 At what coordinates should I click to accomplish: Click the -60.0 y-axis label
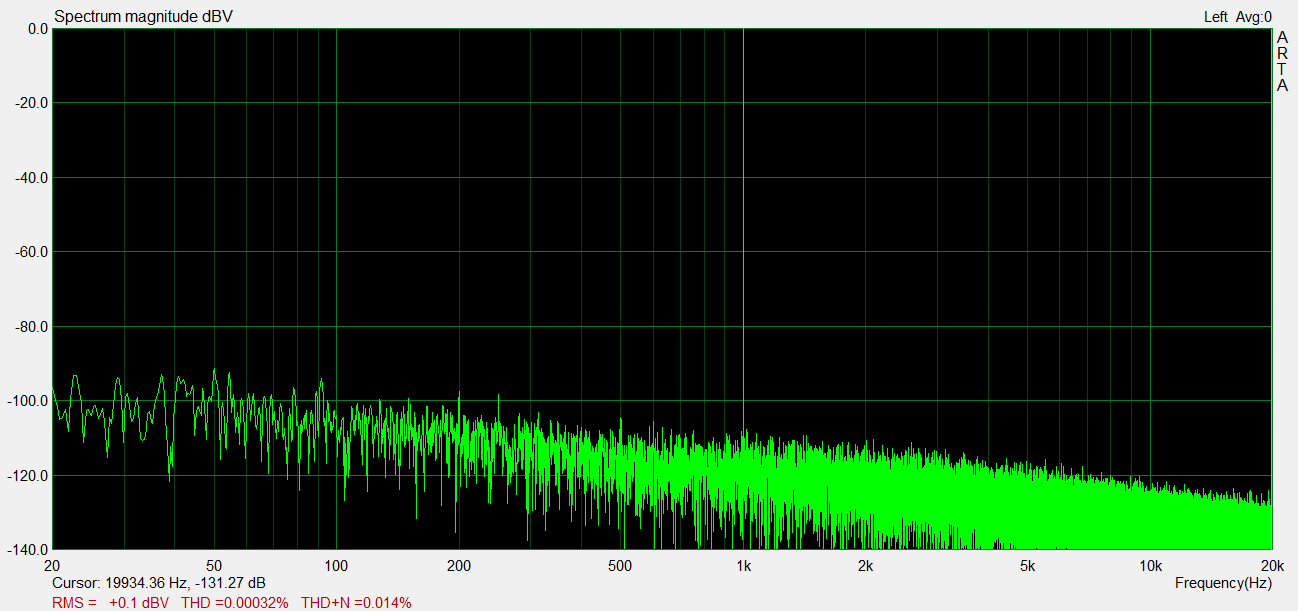(x=34, y=252)
